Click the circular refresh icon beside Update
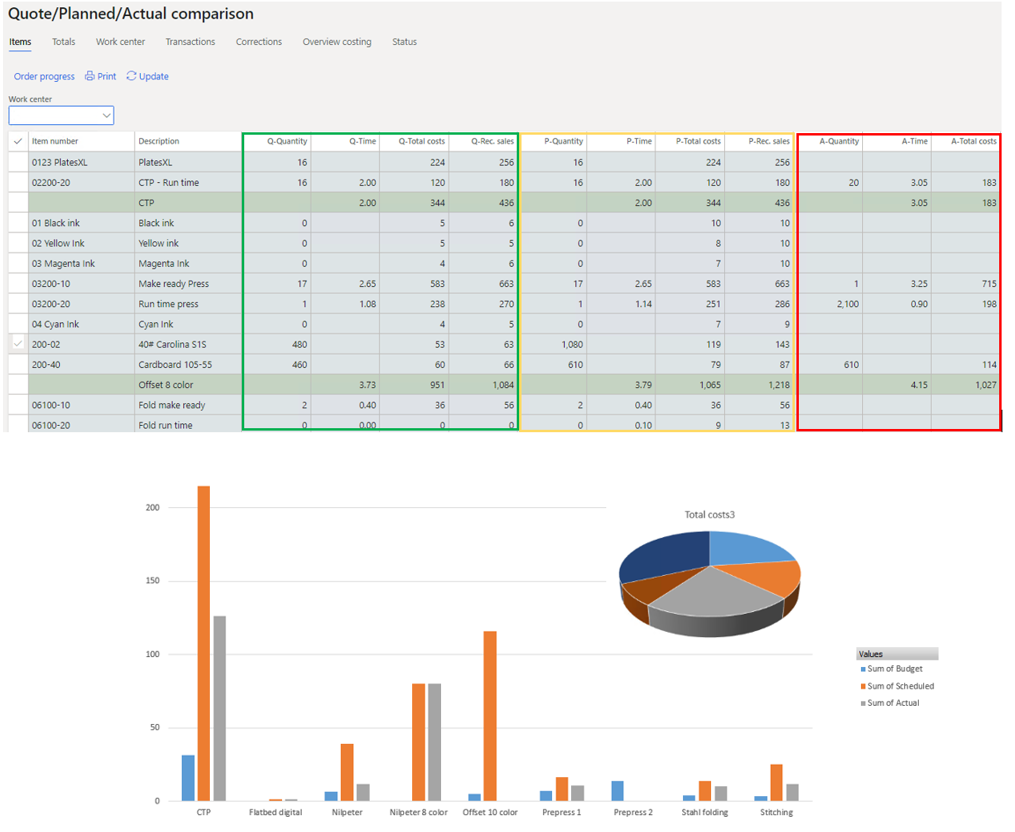The image size is (1015, 832). click(x=131, y=76)
